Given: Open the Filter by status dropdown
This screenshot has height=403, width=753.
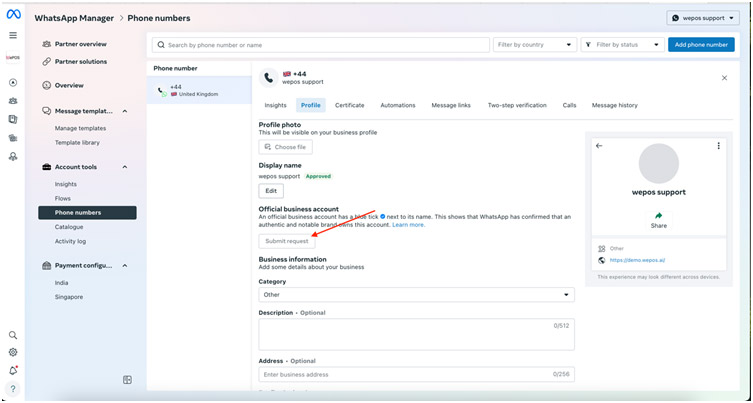Looking at the screenshot, I should [622, 45].
